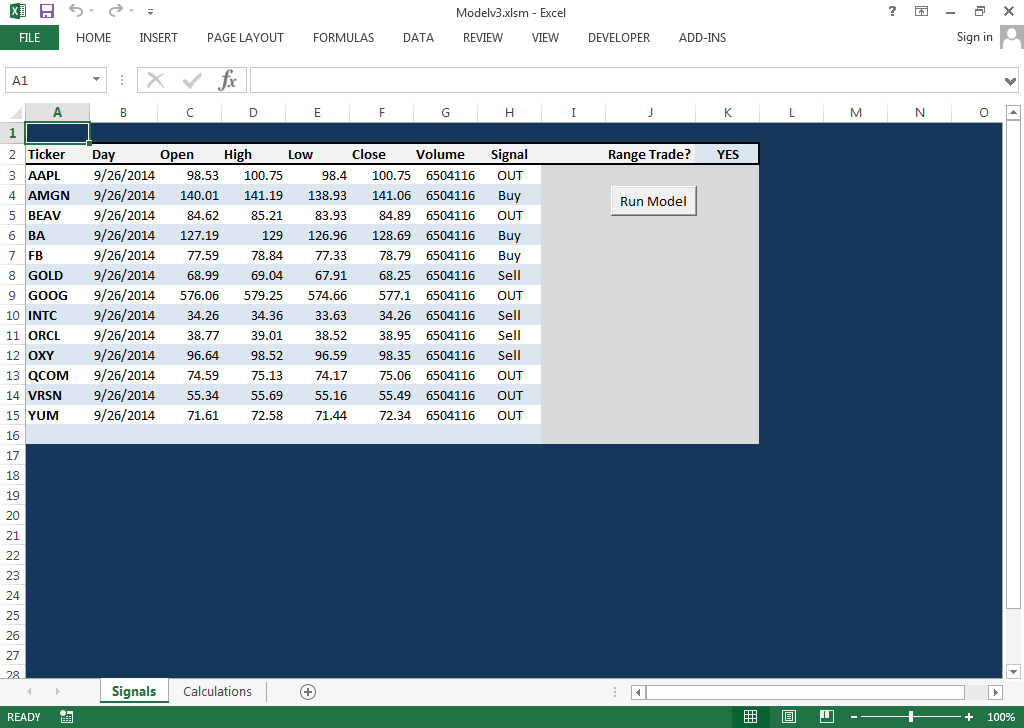Click the Select All corner triangle

(15, 113)
